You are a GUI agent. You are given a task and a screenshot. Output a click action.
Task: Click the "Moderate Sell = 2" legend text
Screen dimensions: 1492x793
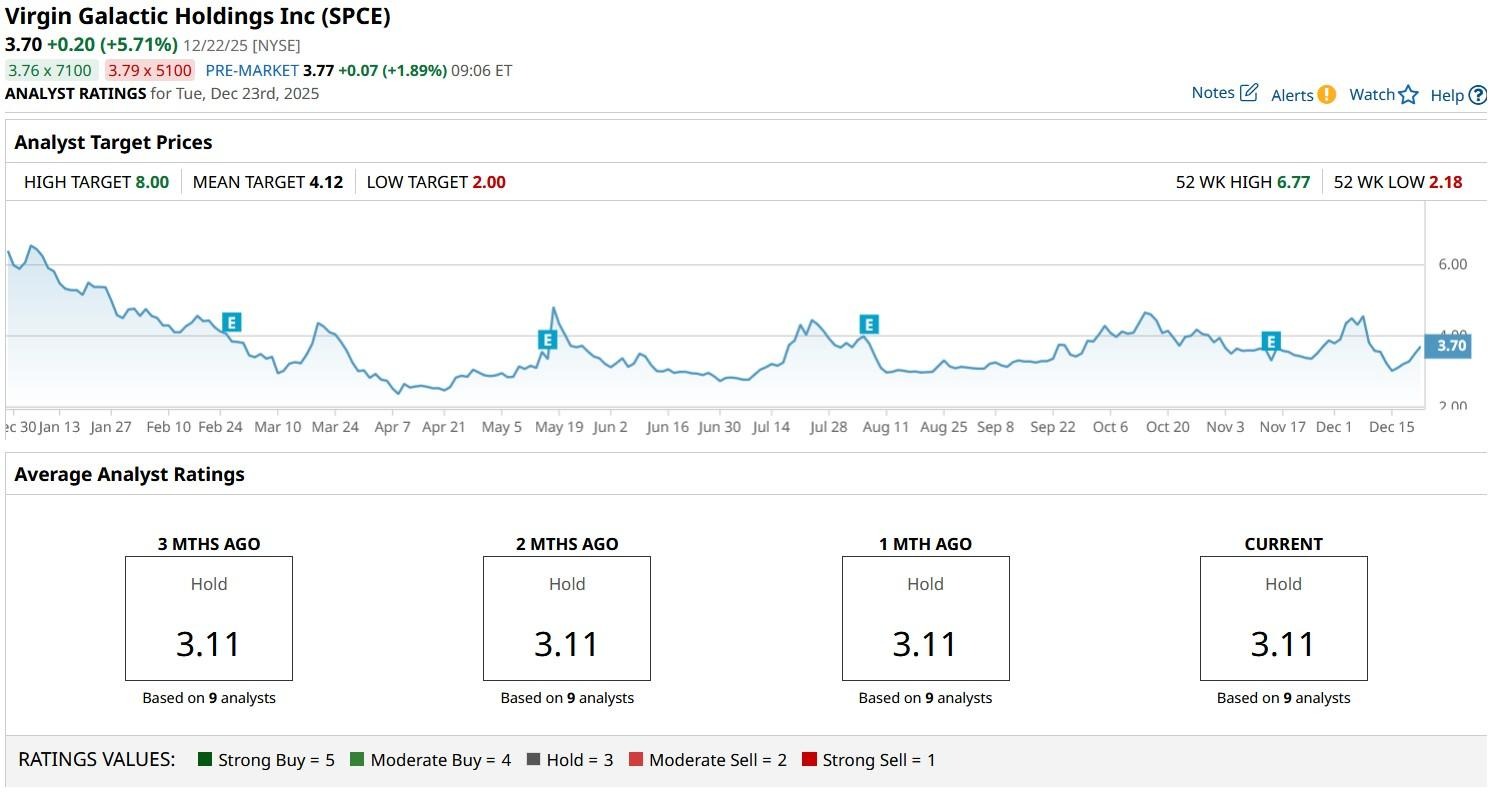coord(718,760)
